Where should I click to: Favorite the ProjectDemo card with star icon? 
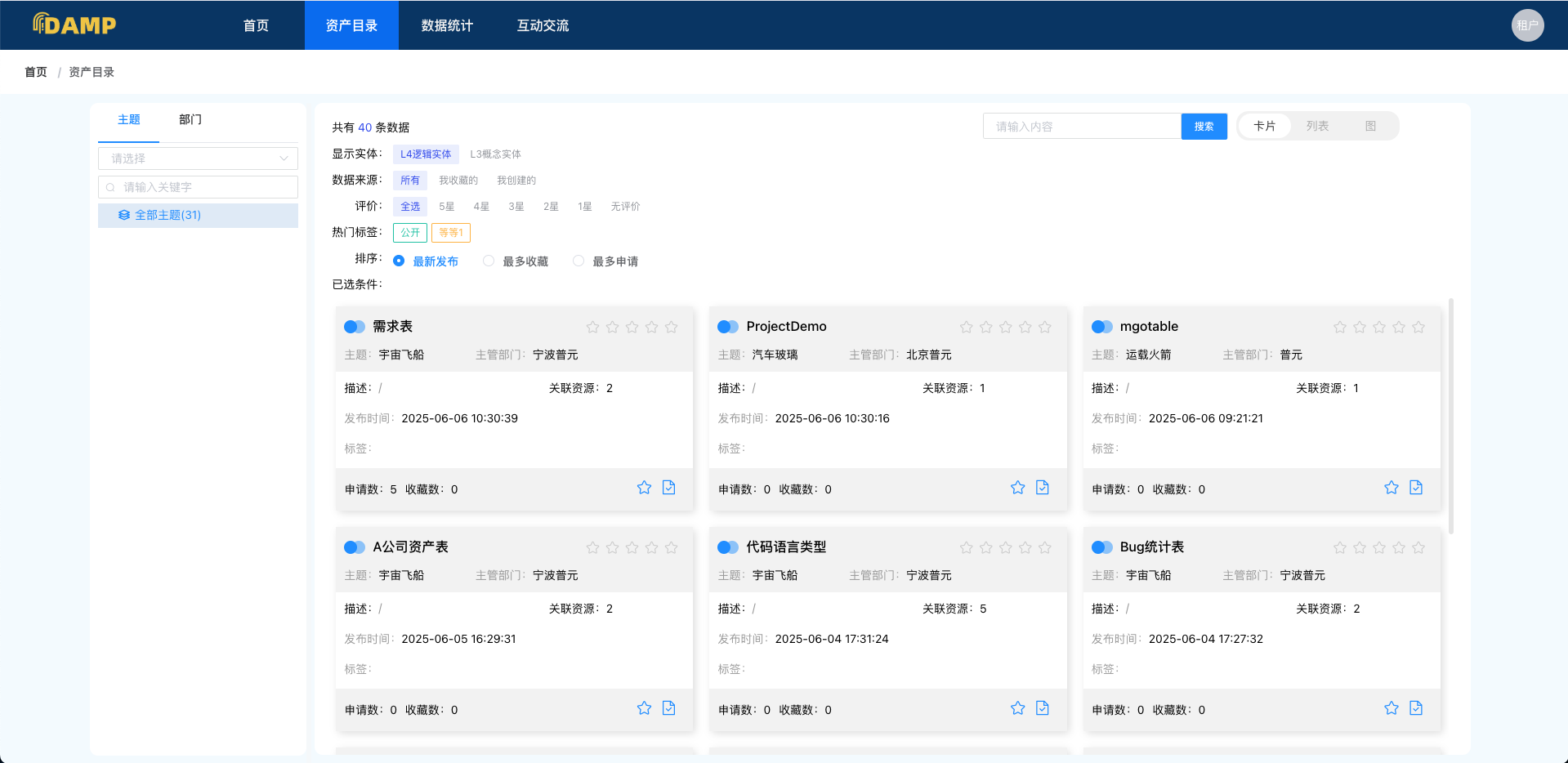click(x=1017, y=488)
